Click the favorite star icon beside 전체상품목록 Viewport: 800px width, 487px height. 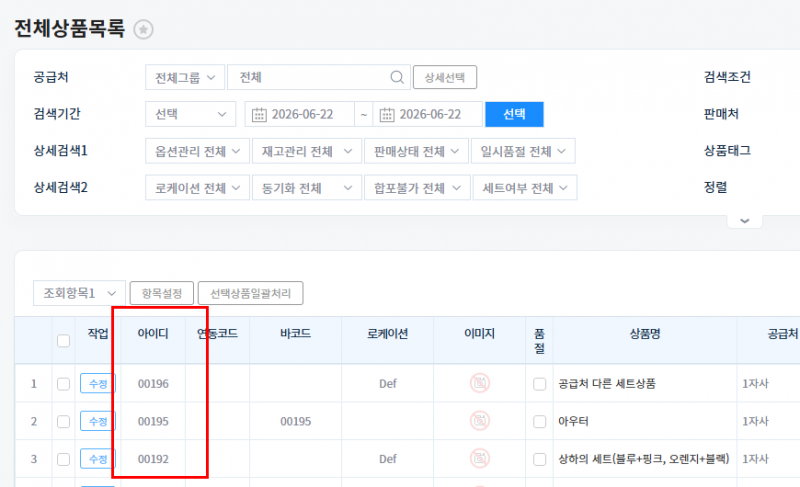(143, 30)
